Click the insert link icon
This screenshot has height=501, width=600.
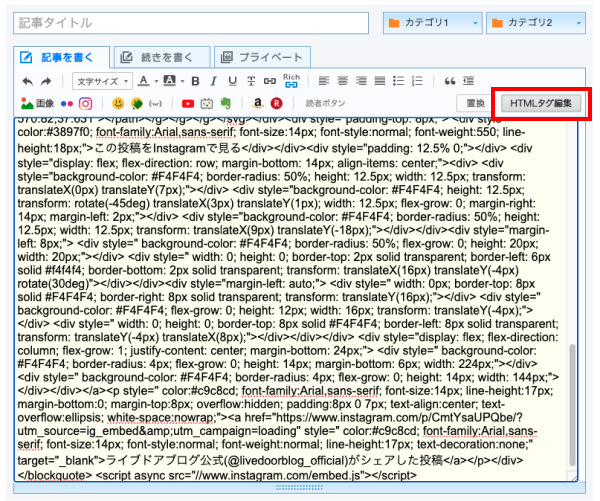[x=270, y=81]
